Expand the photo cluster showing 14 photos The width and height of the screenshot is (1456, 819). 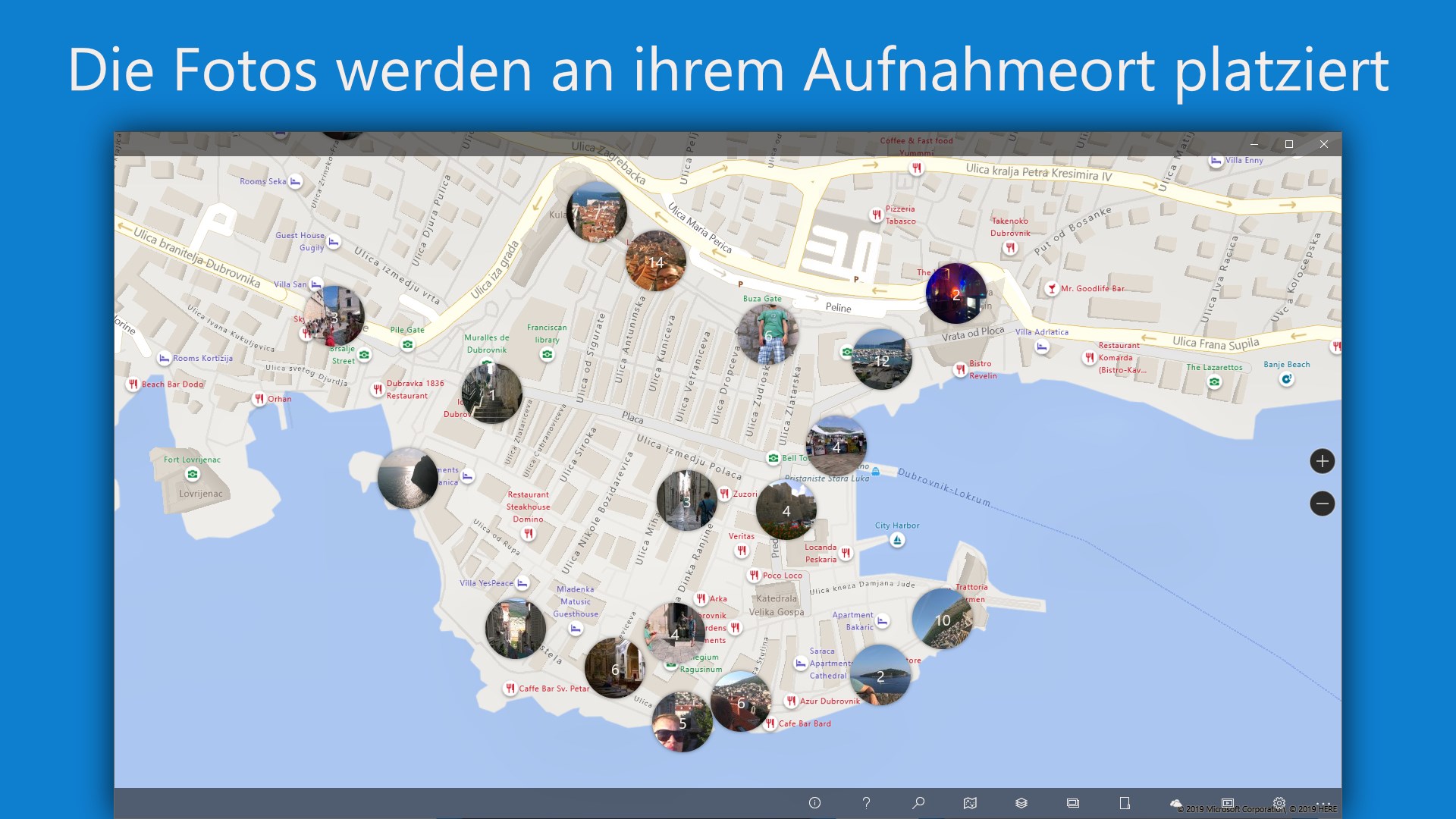pos(655,261)
